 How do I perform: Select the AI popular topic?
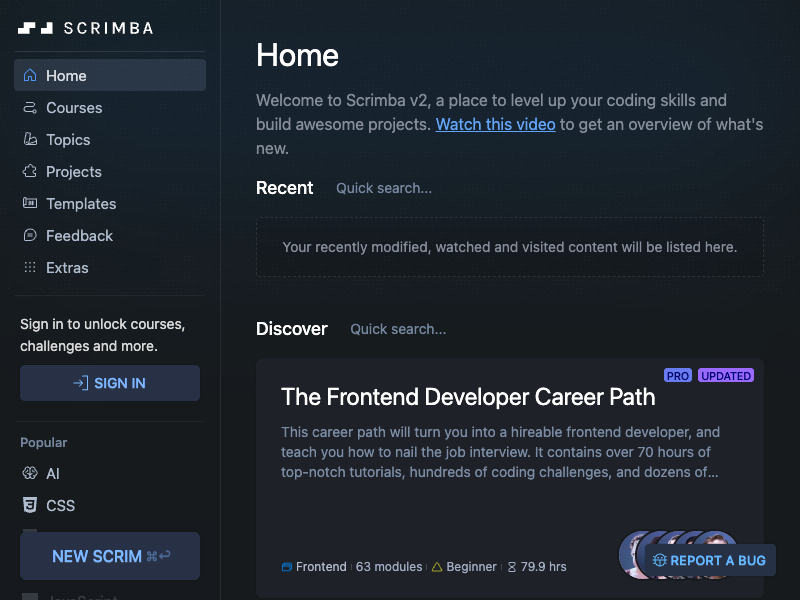click(110, 473)
